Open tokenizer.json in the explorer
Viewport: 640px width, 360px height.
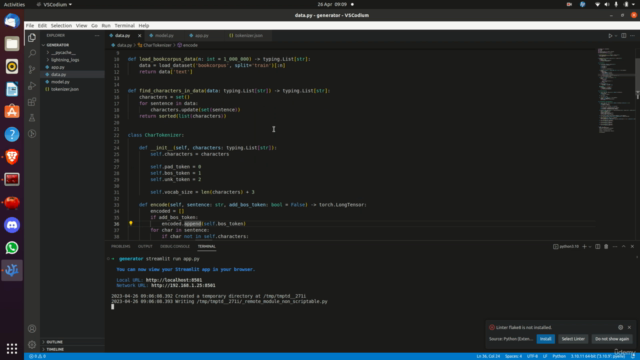pyautogui.click(x=64, y=89)
